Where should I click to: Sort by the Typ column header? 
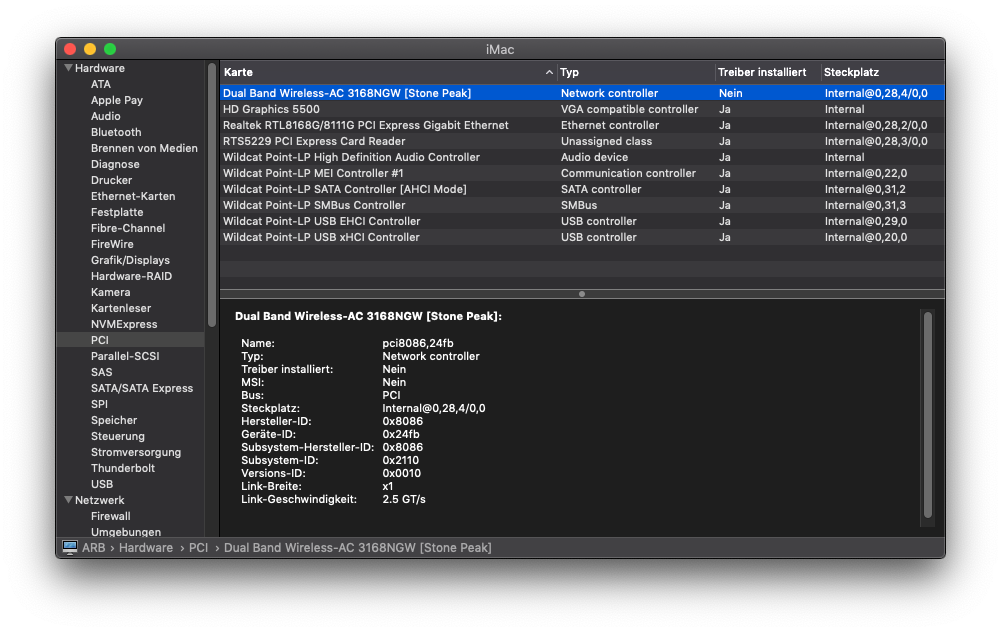(635, 73)
